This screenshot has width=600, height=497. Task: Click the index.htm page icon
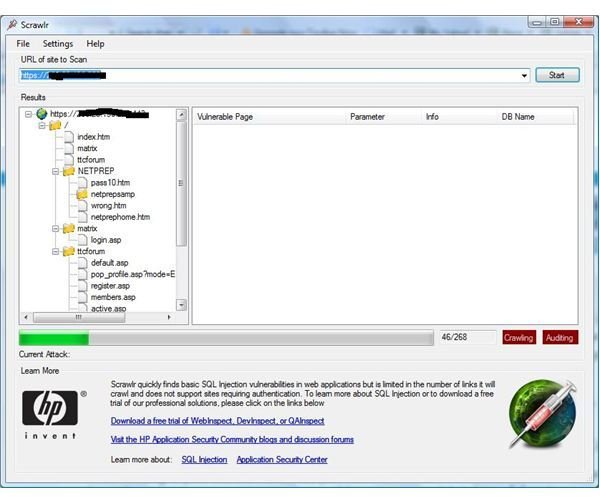(69, 137)
